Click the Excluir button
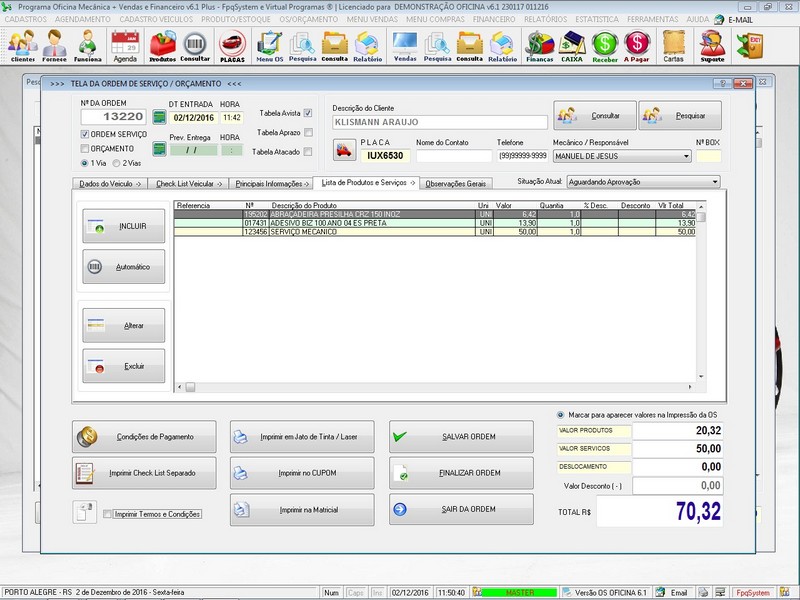The height and width of the screenshot is (600, 800). click(x=123, y=366)
